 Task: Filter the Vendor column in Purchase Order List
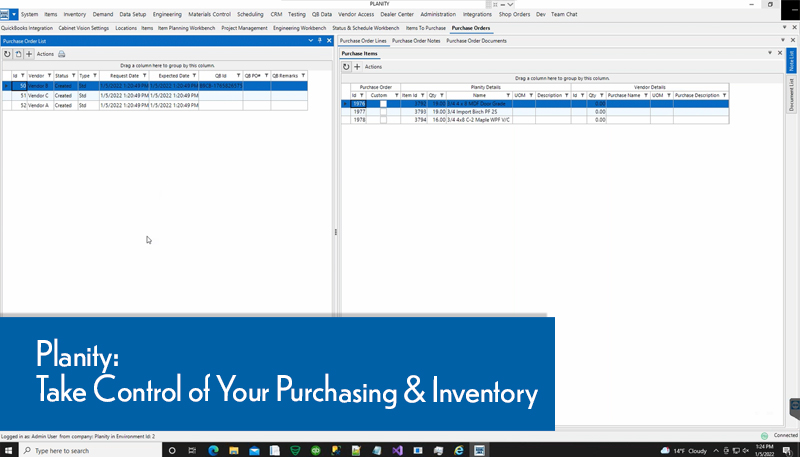pos(49,75)
